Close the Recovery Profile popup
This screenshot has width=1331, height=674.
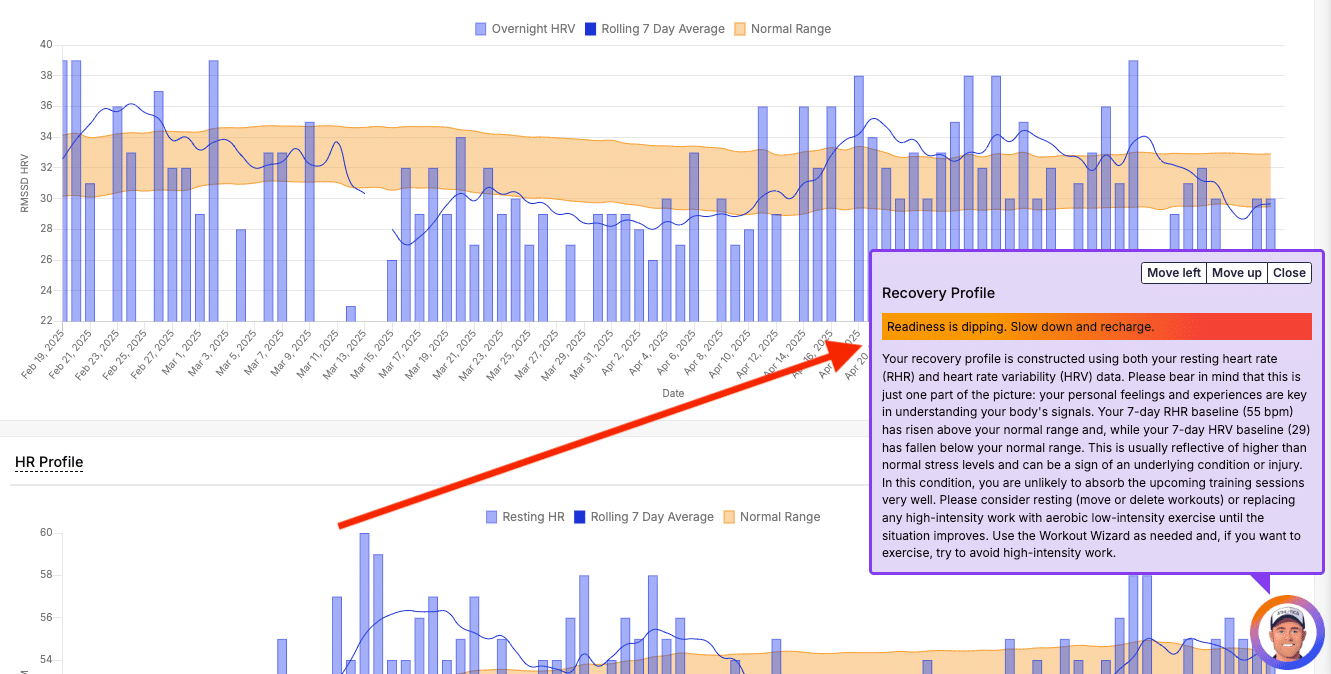coord(1289,273)
